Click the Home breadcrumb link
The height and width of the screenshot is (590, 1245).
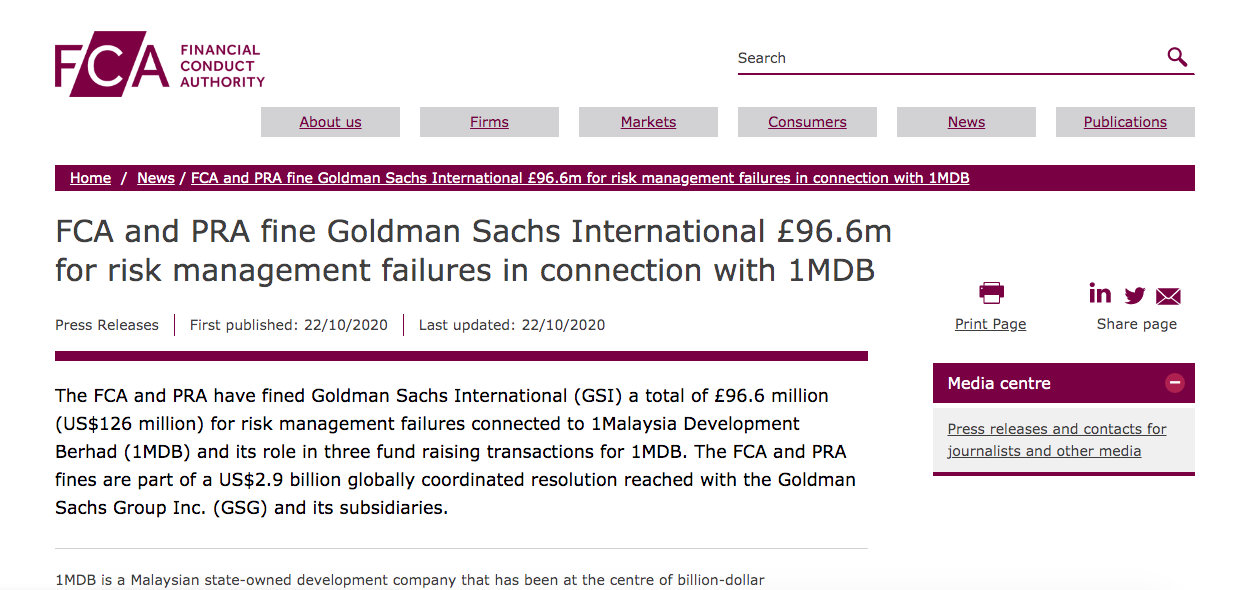90,178
